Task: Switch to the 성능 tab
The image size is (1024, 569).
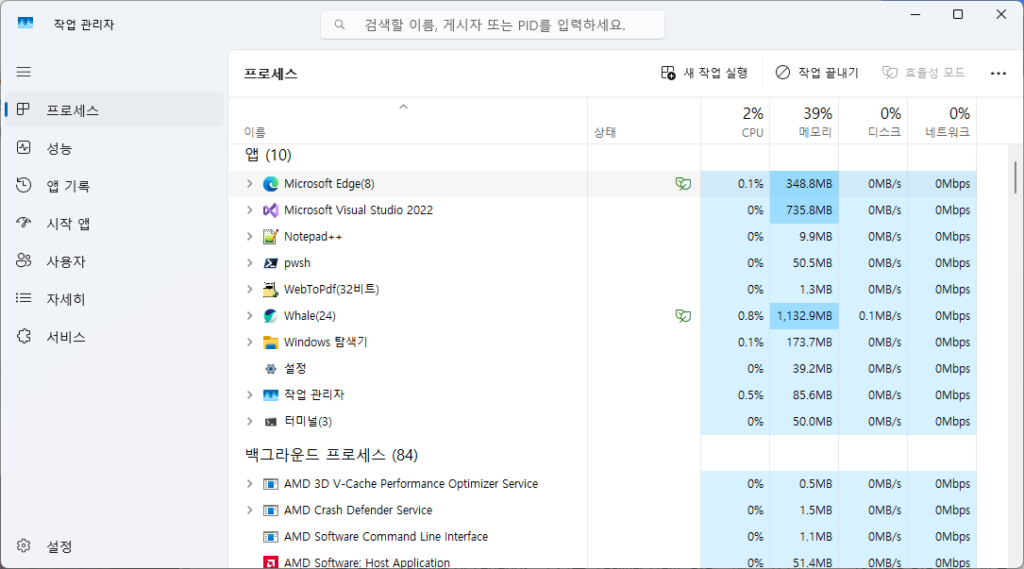Action: (115, 148)
